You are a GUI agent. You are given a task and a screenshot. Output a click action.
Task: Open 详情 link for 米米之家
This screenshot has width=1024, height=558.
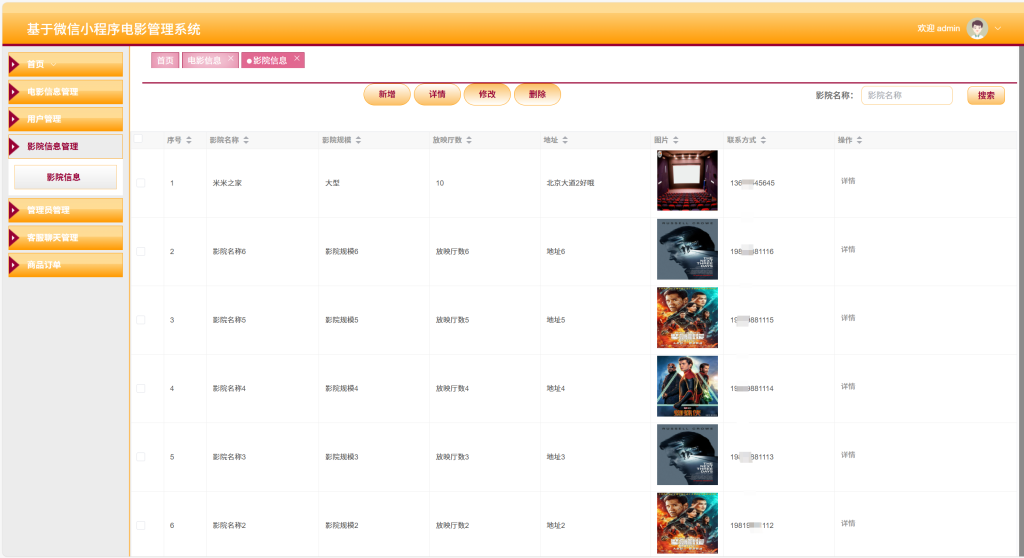(848, 181)
